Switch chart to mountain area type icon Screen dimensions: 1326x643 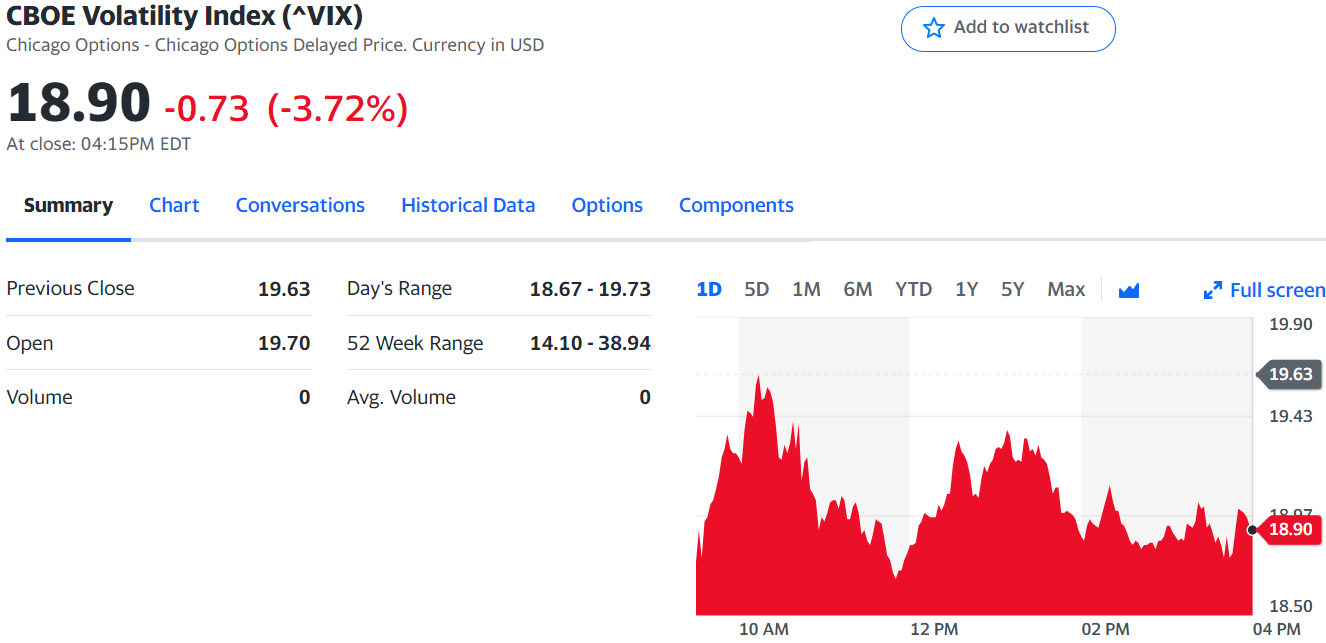click(x=1129, y=290)
